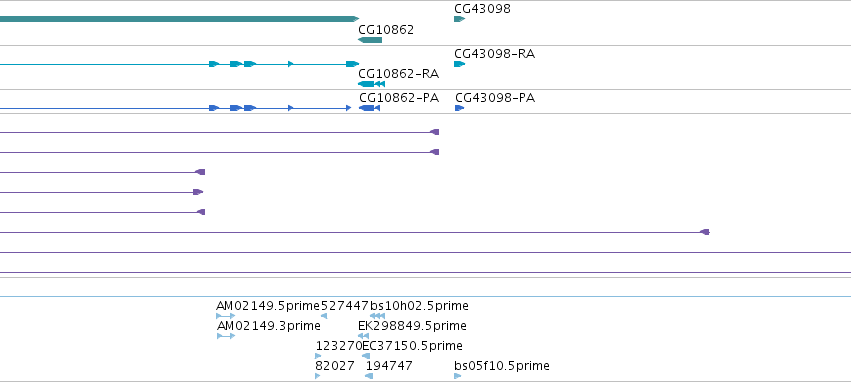Viewport: 851px width, 382px height.
Task: Select the bs05f10.5prime EST arrowhead
Action: pyautogui.click(x=458, y=376)
